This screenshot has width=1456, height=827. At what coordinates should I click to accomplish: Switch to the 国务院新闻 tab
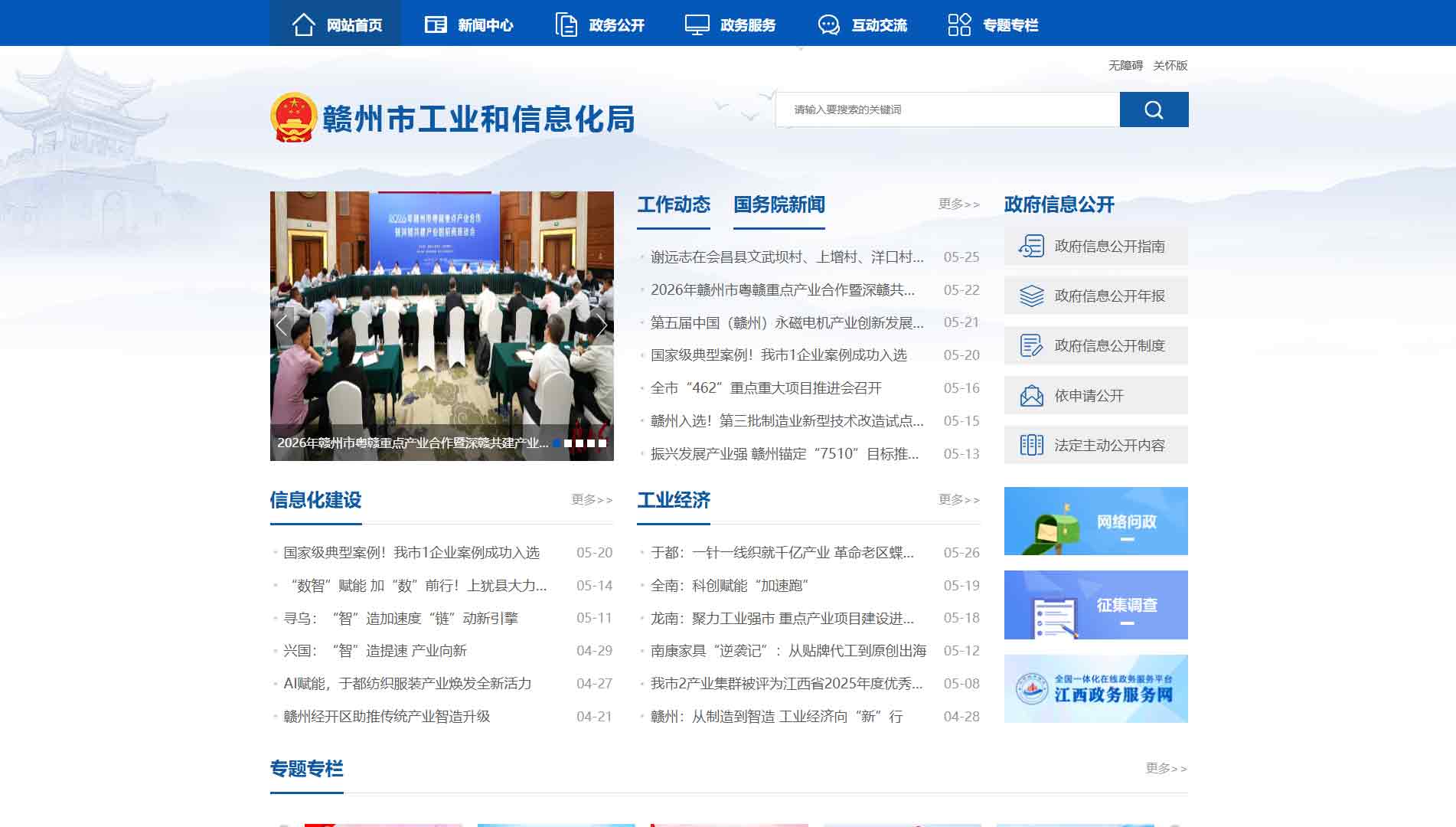[779, 204]
